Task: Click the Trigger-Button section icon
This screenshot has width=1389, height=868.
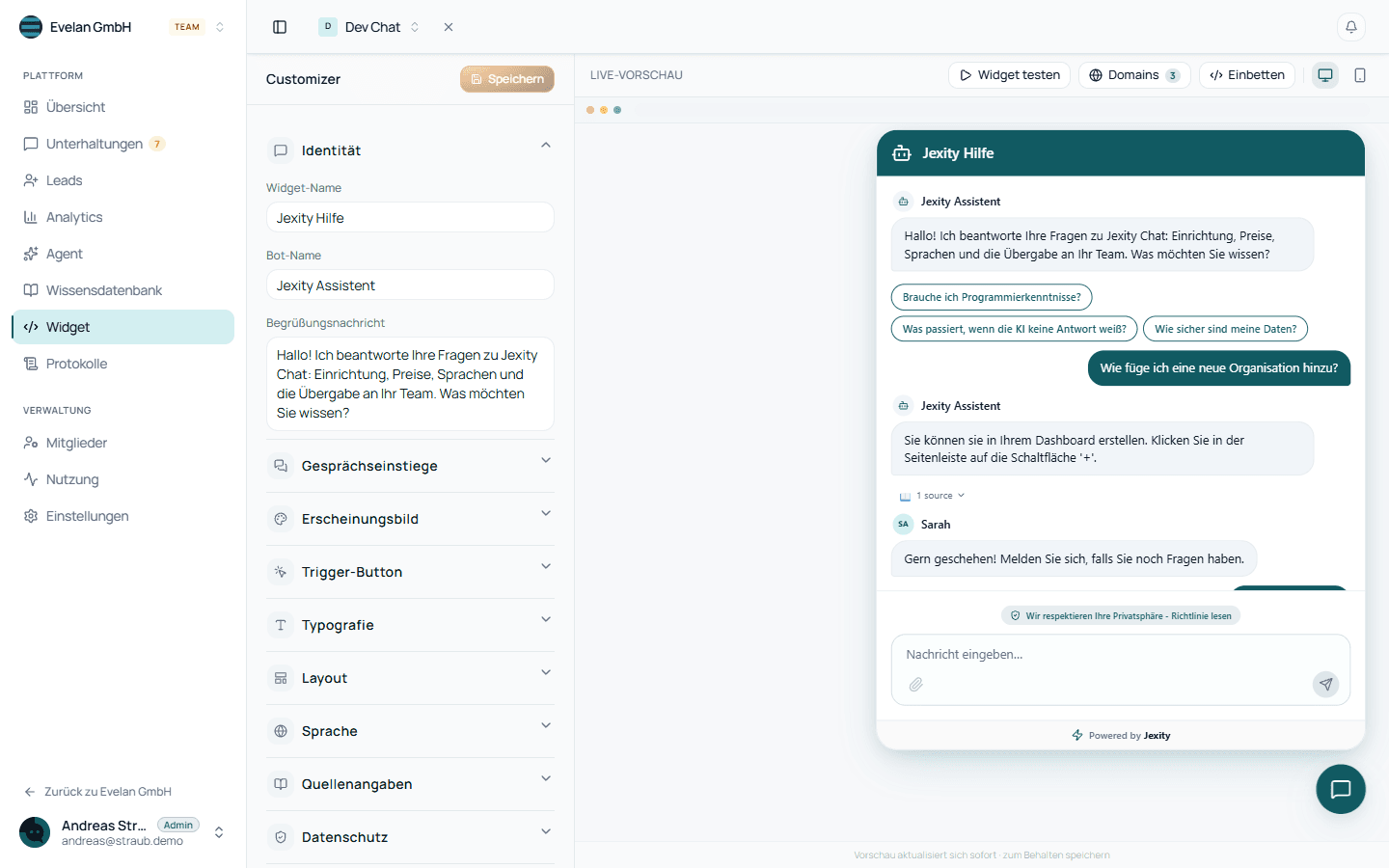Action: coord(281,572)
